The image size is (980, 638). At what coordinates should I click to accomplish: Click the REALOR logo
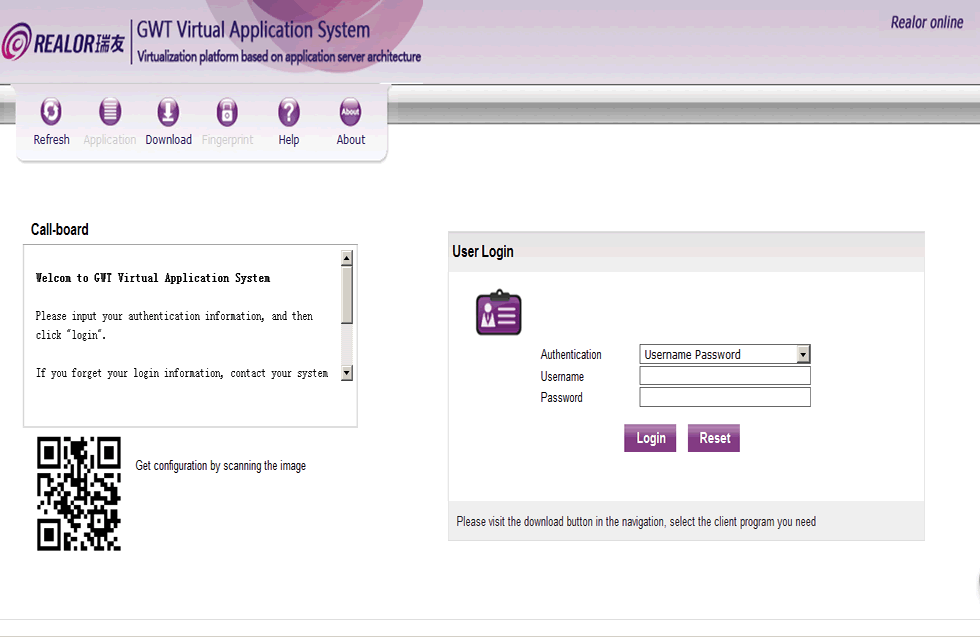pyautogui.click(x=64, y=43)
